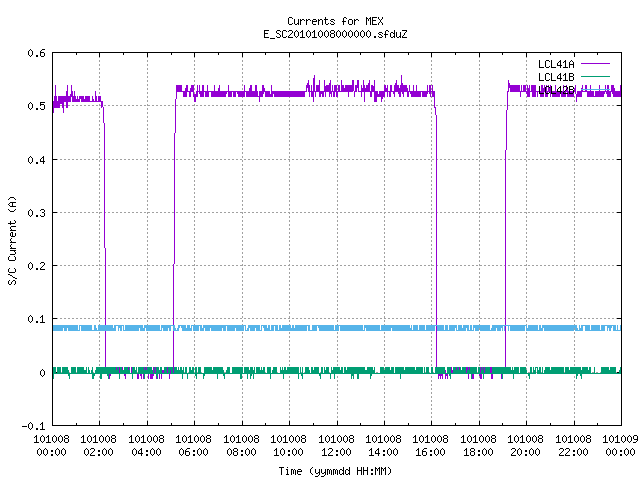Click the x-axis tick '101008 00:00'
Viewport: 640px width, 480px height.
pos(51,446)
